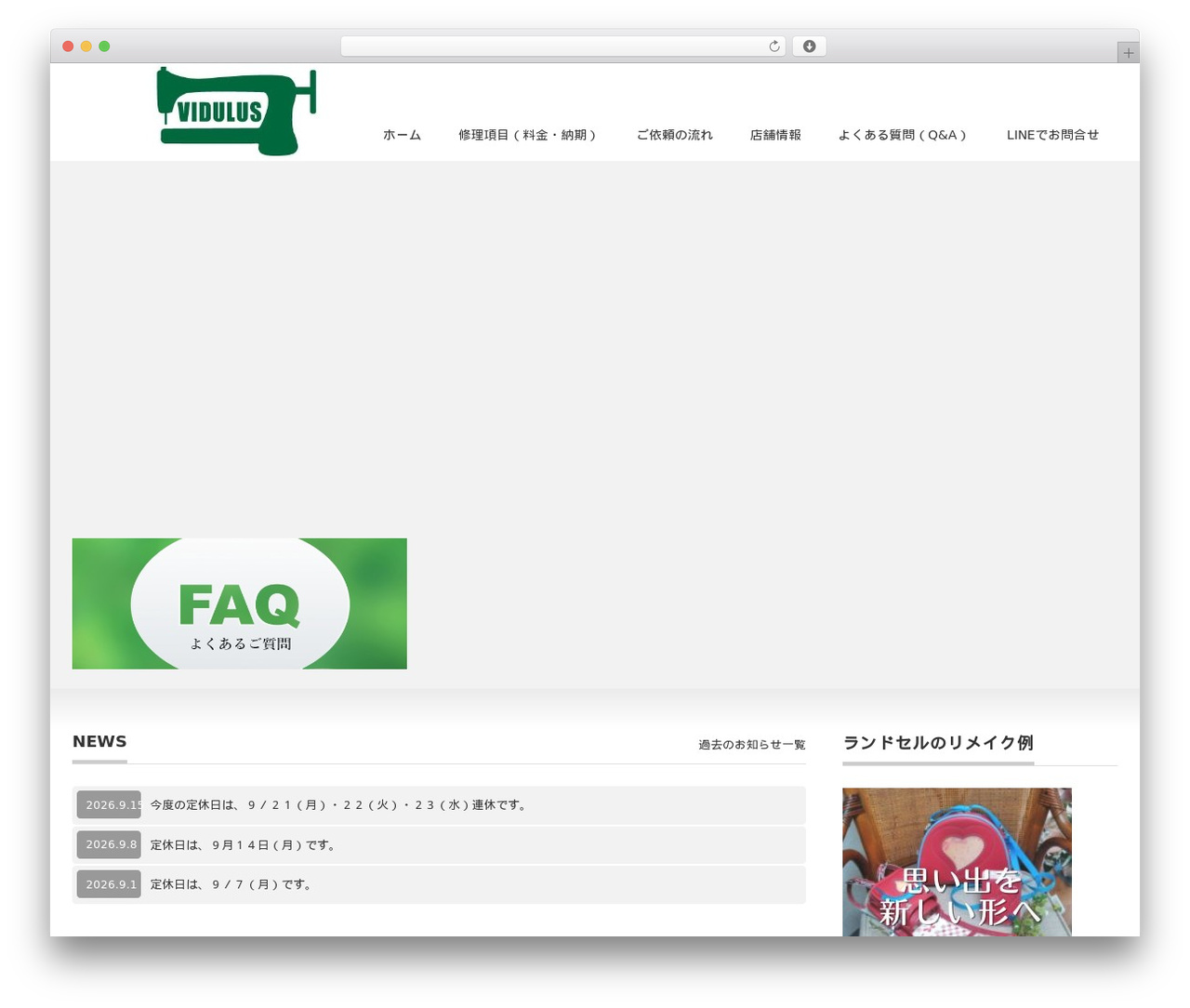Open 修理項目（料金・納期） menu item
This screenshot has height=1008, width=1190.
coord(527,135)
